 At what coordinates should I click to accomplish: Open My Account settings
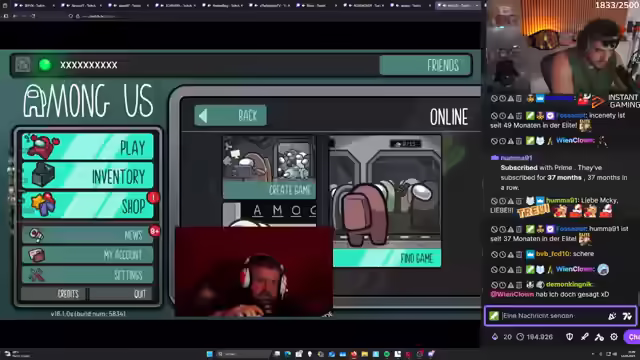[x=88, y=255]
